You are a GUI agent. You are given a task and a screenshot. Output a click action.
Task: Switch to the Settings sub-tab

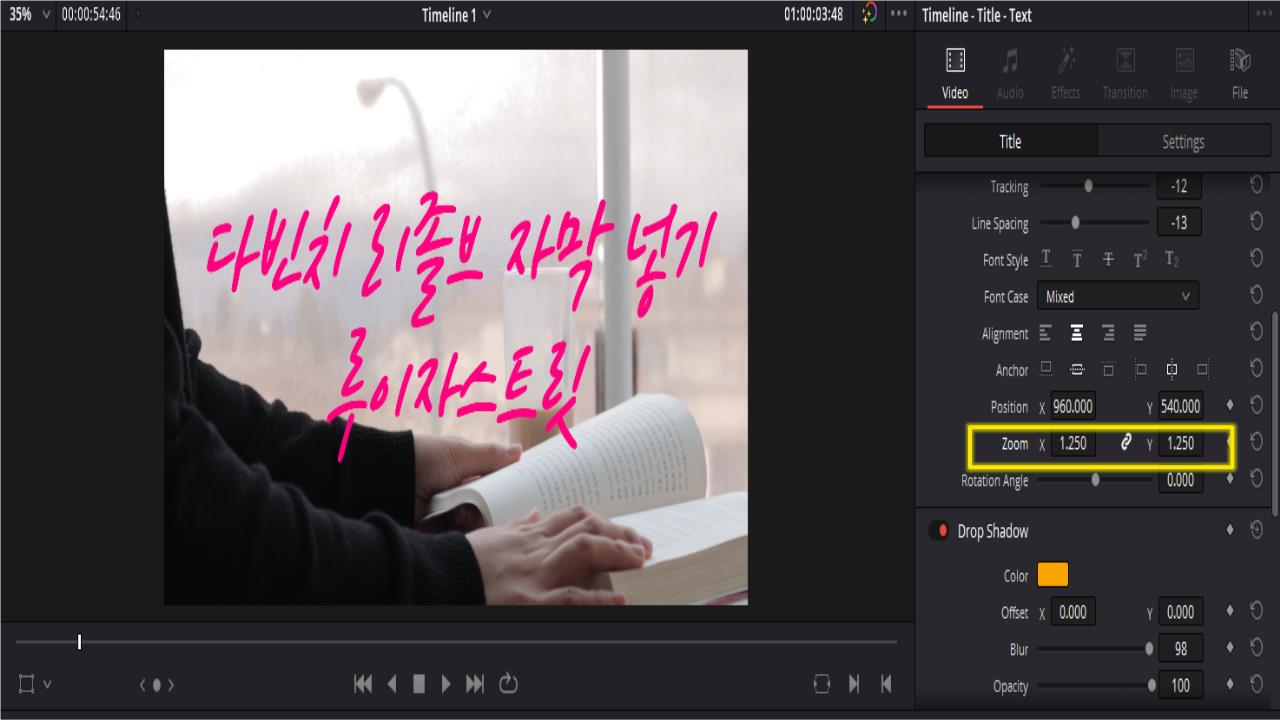[x=1183, y=142]
